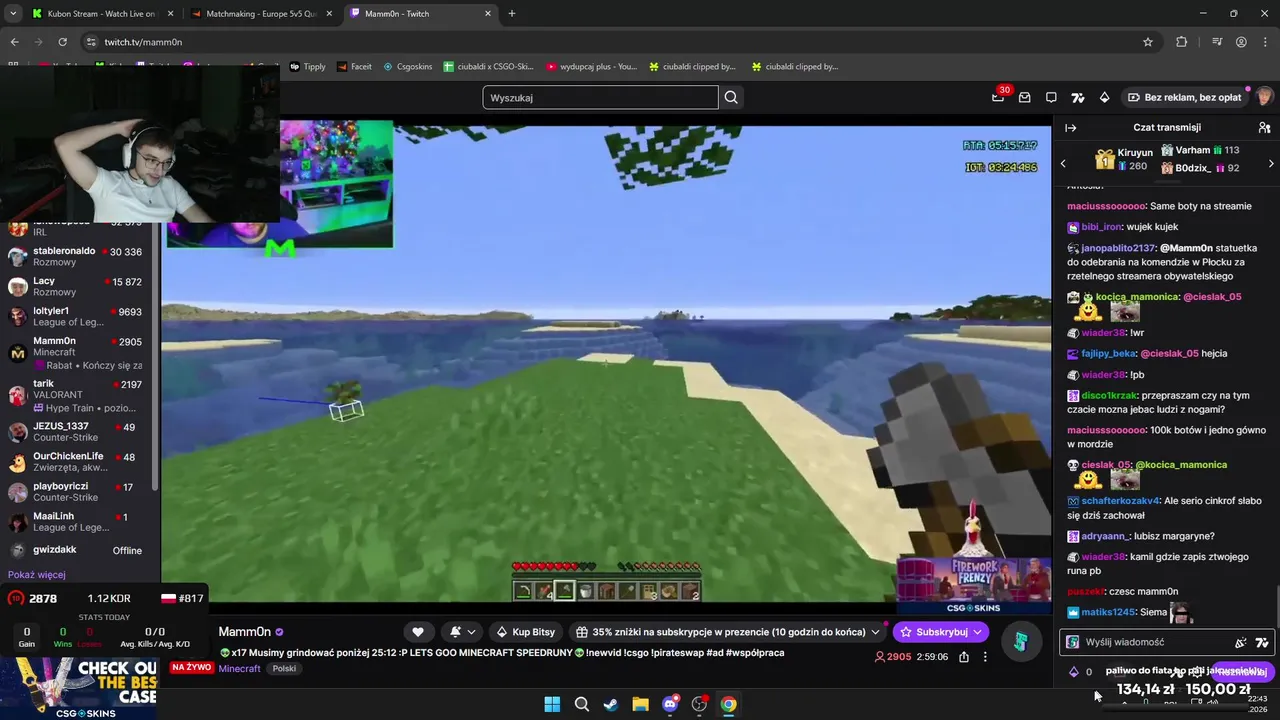Open the chat emote picker icon

(1240, 642)
